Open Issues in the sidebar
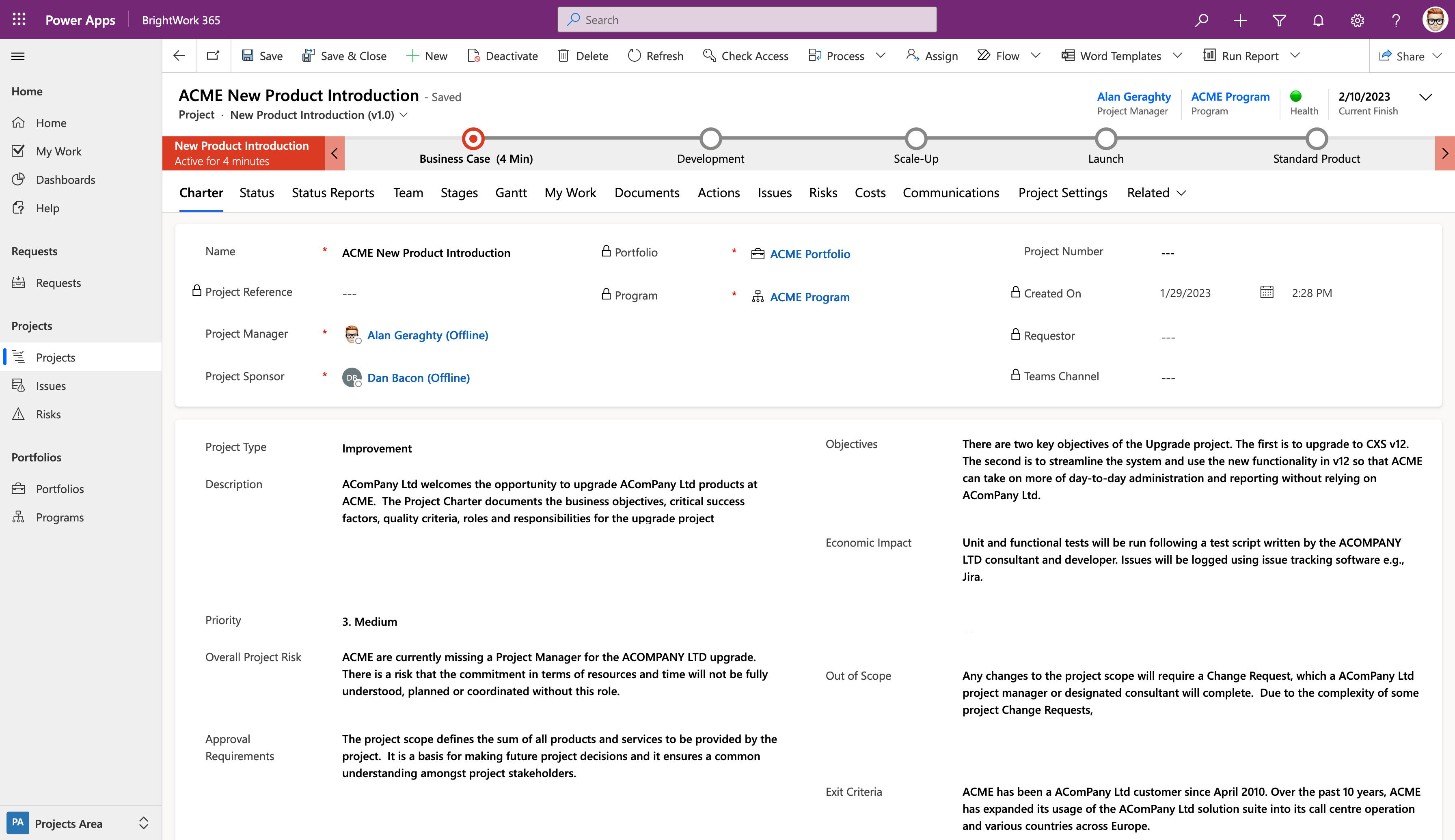 (81, 386)
